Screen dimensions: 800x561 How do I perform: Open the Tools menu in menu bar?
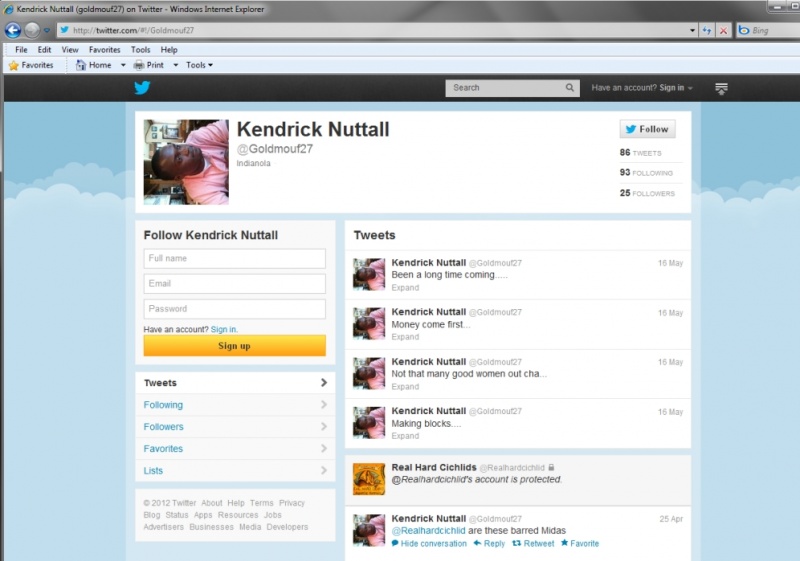tap(140, 49)
